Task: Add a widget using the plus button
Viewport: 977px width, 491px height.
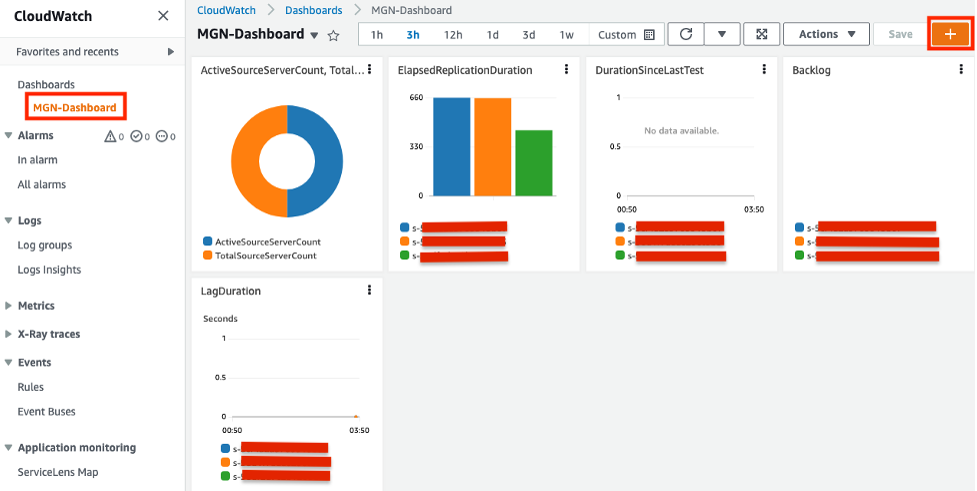Action: coord(950,34)
